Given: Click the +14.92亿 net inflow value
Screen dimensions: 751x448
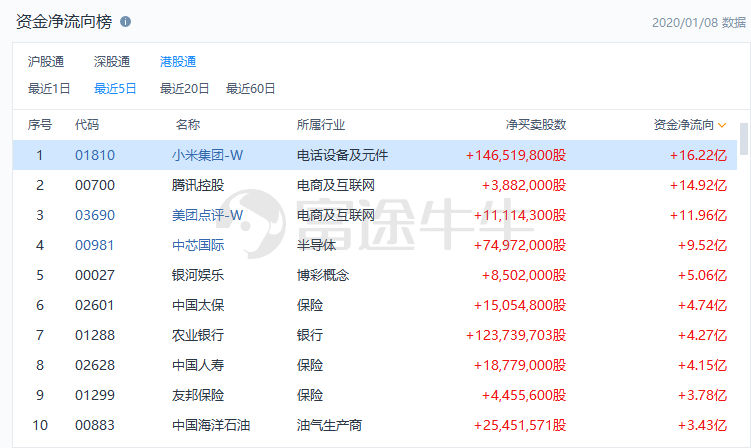Looking at the screenshot, I should (x=698, y=185).
